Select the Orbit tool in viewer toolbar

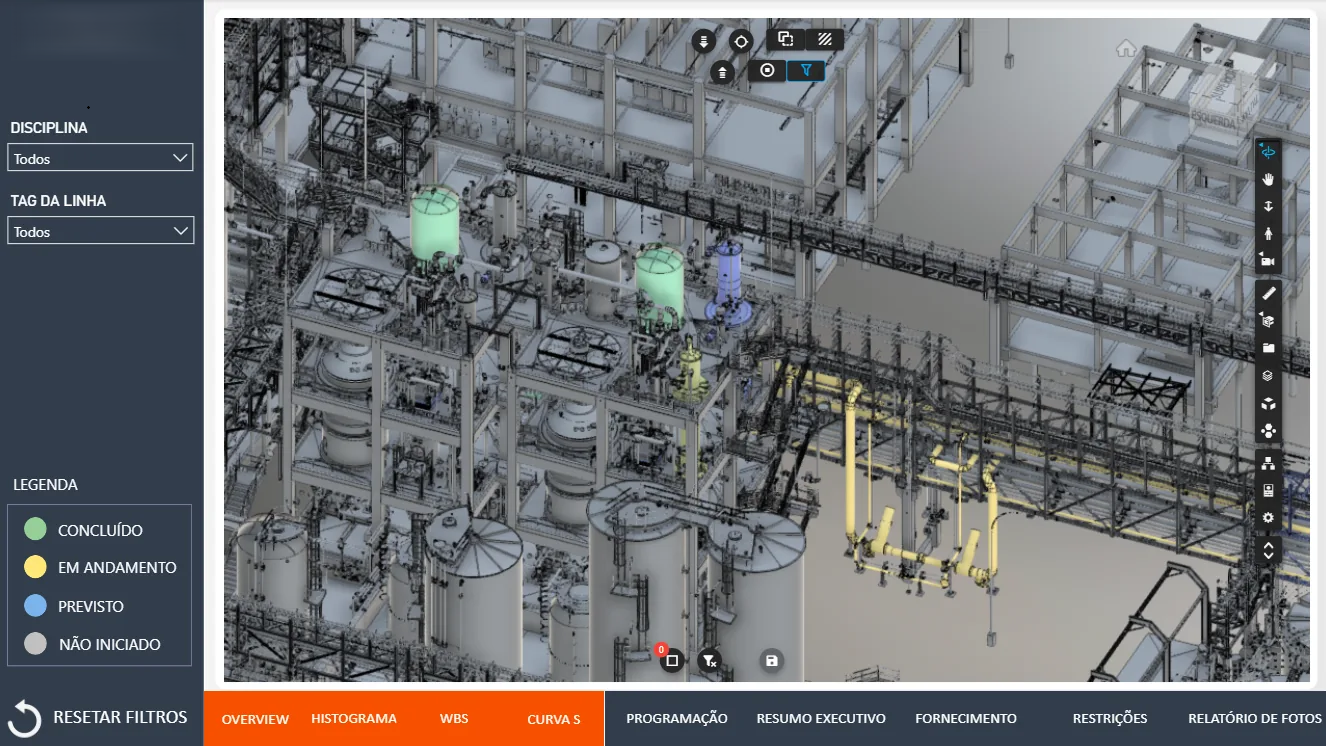click(1268, 152)
